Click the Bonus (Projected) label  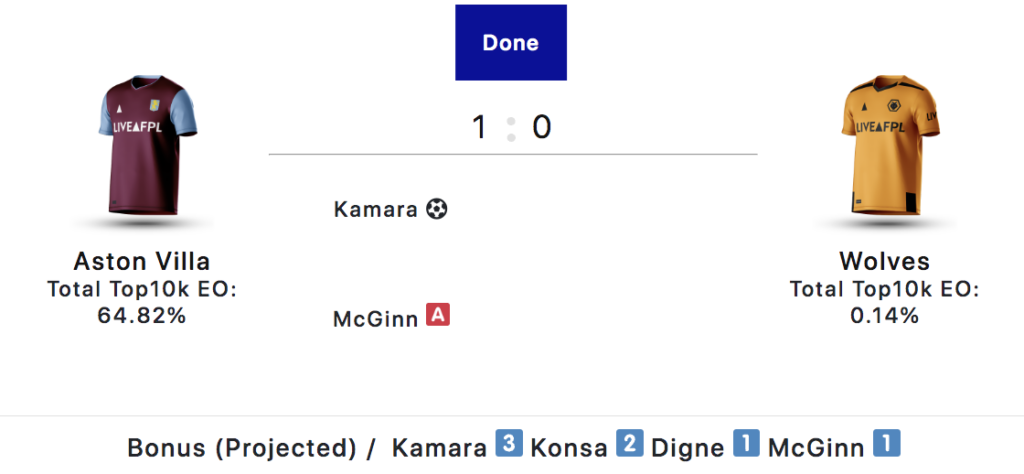click(242, 447)
